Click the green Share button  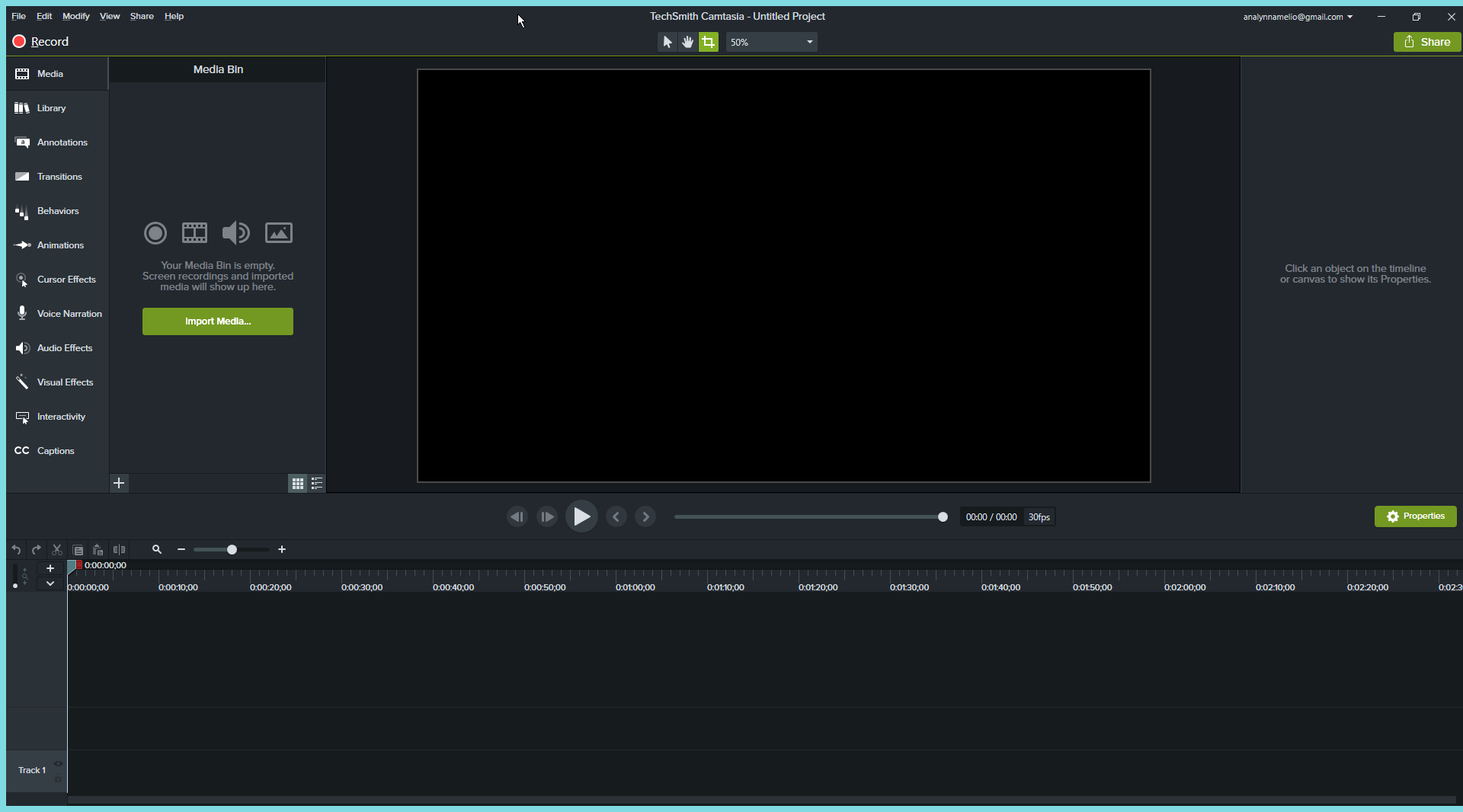point(1427,42)
